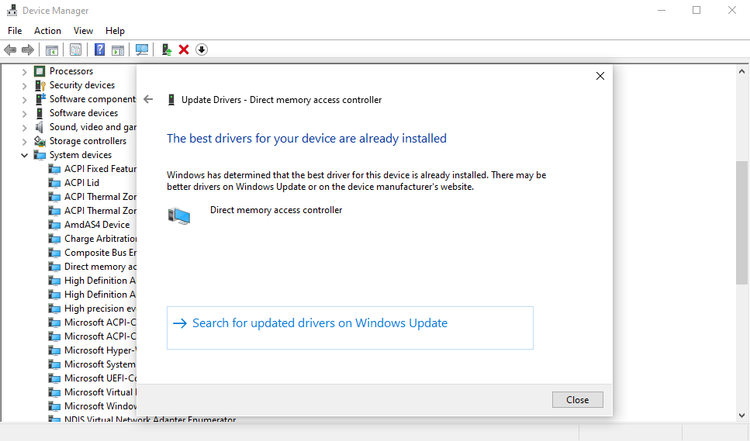Click the vertical scrollbar down arrow
The width and height of the screenshot is (750, 441).
pos(741,415)
